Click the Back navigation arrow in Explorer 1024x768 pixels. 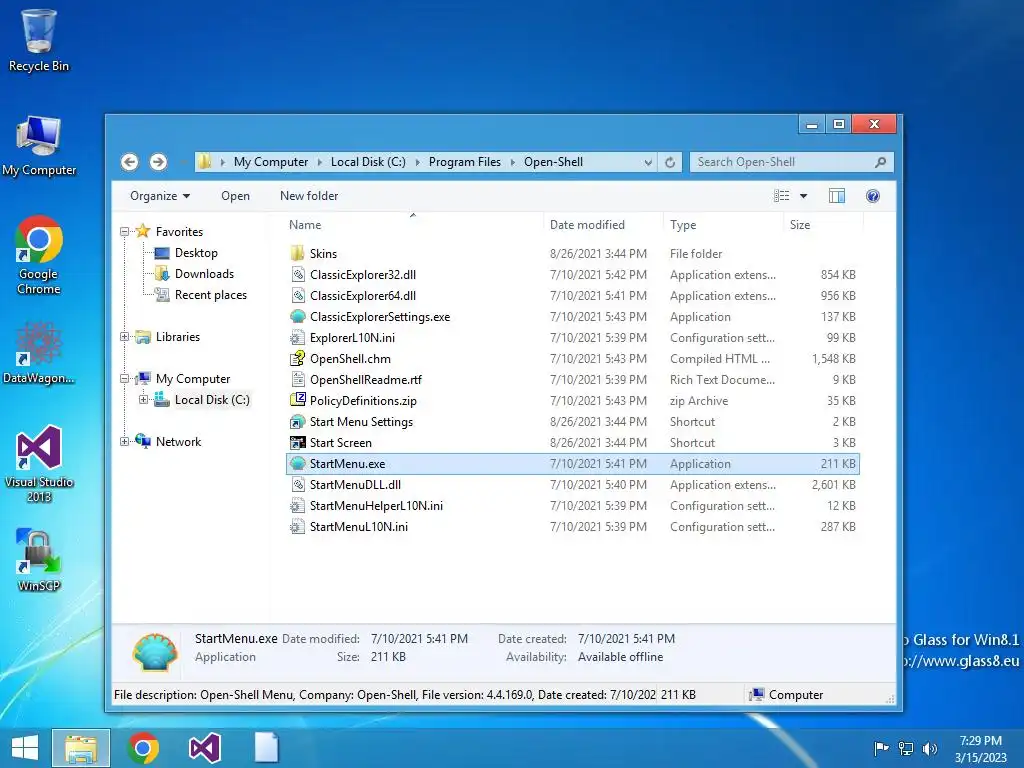[x=129, y=162]
